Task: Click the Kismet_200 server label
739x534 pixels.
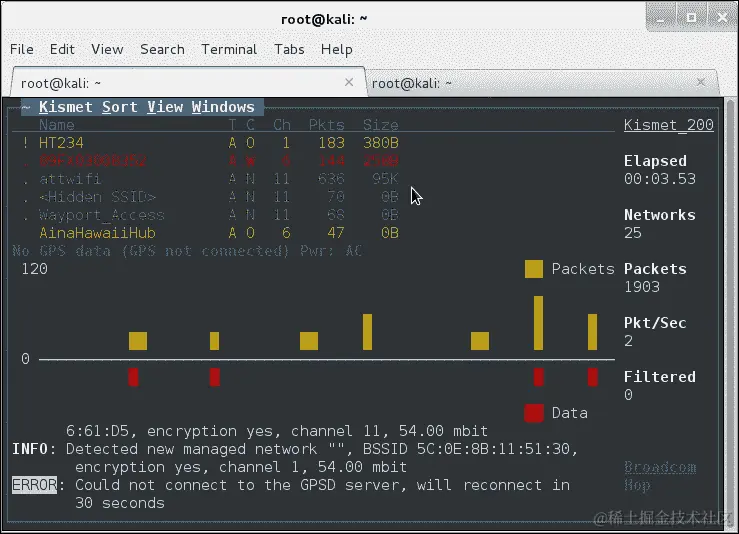Action: [669, 125]
